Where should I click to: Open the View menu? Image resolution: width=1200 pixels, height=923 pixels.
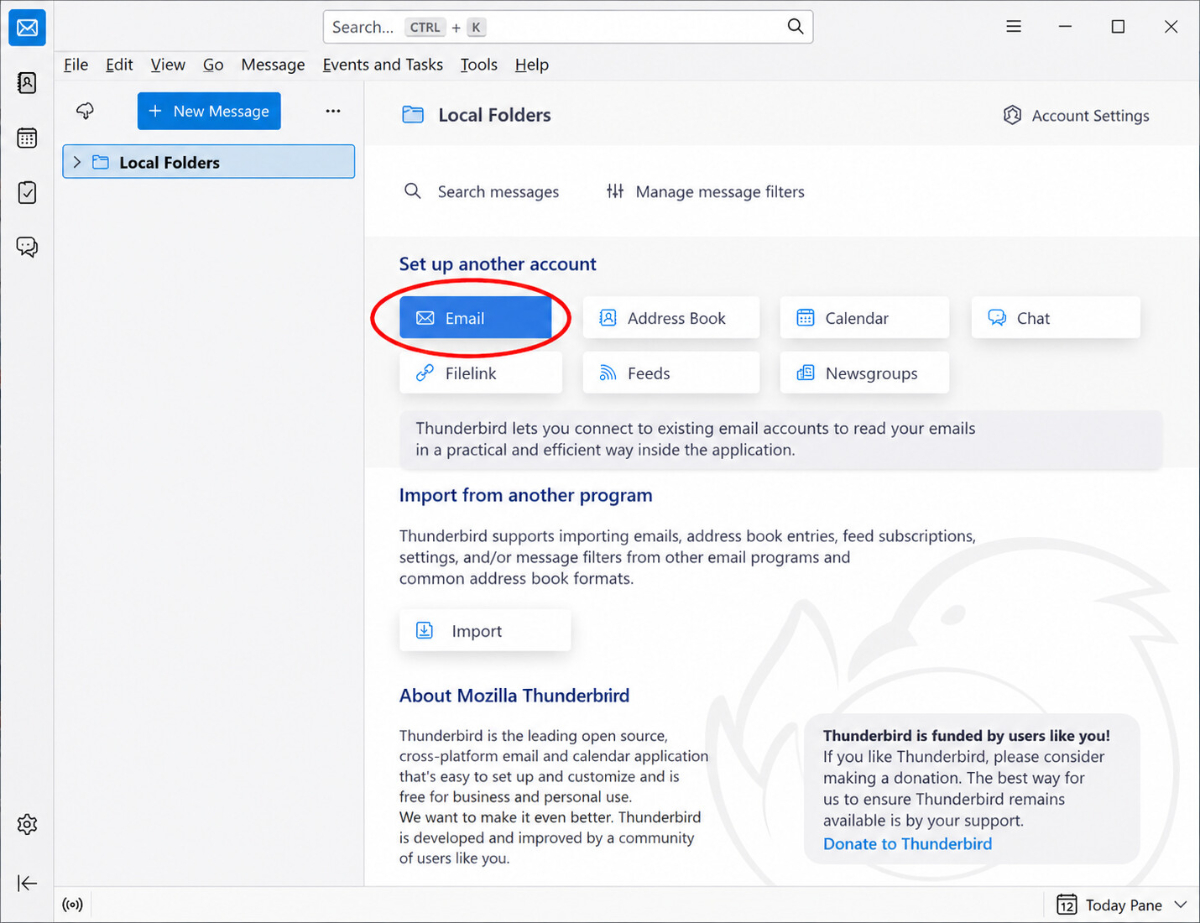click(168, 64)
